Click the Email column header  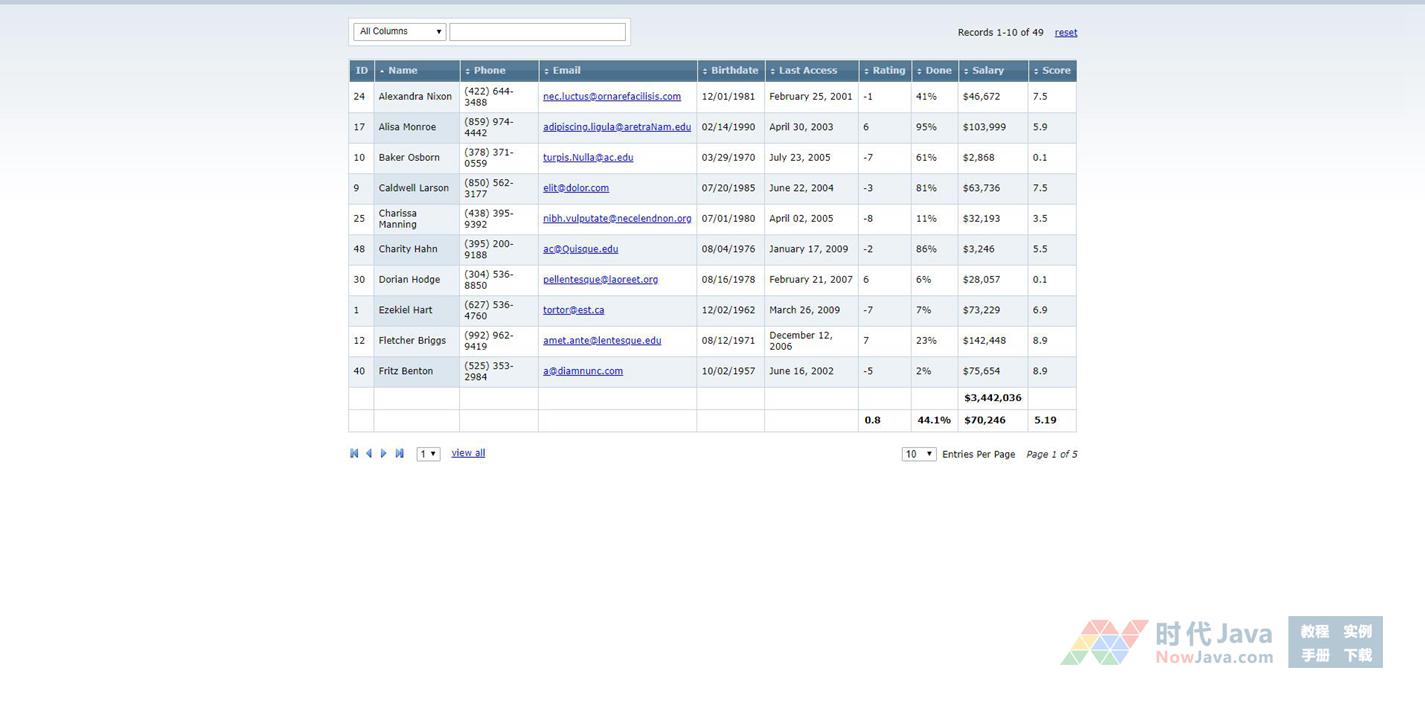click(566, 71)
